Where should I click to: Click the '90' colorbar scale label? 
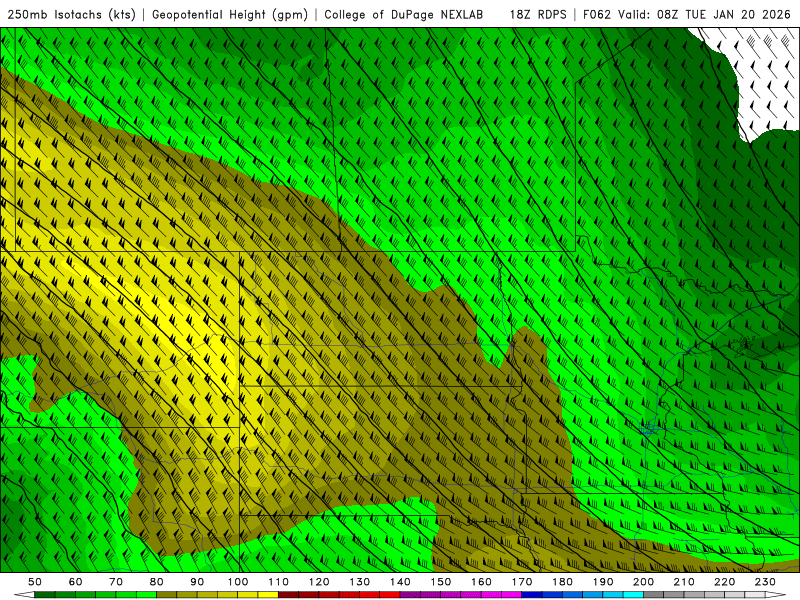(x=197, y=582)
